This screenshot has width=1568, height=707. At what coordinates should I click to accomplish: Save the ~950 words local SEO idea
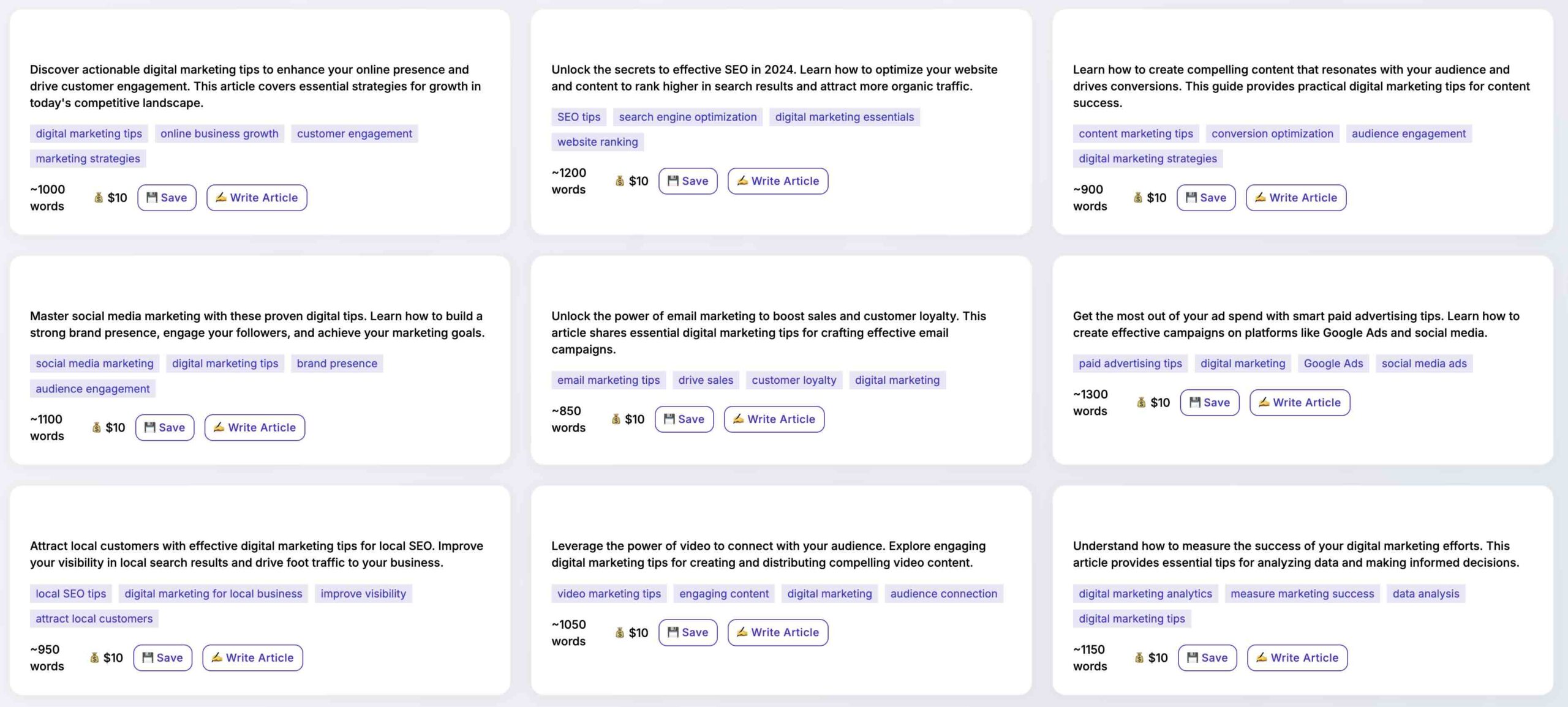pyautogui.click(x=162, y=657)
